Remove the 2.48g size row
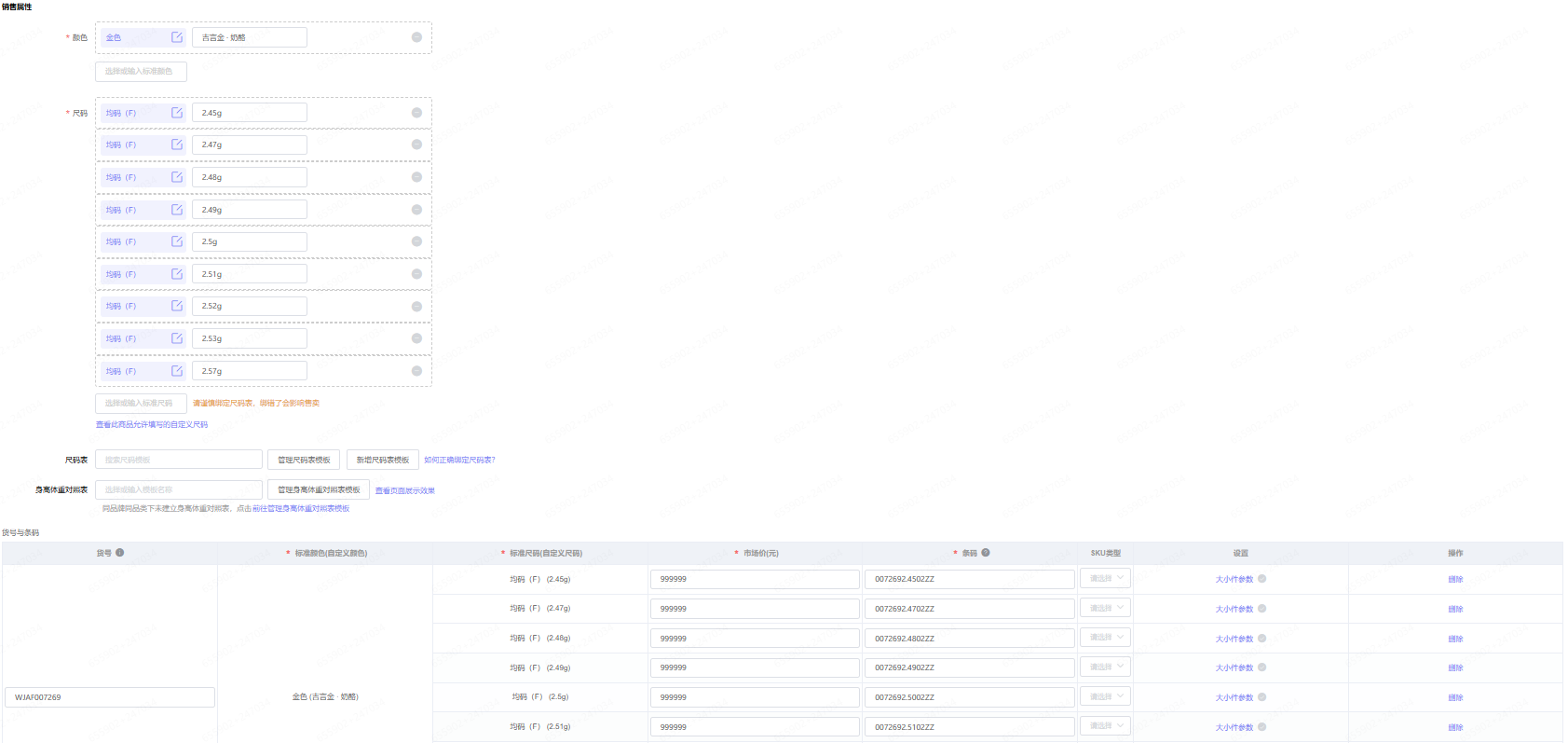This screenshot has width=1568, height=743. [x=416, y=177]
